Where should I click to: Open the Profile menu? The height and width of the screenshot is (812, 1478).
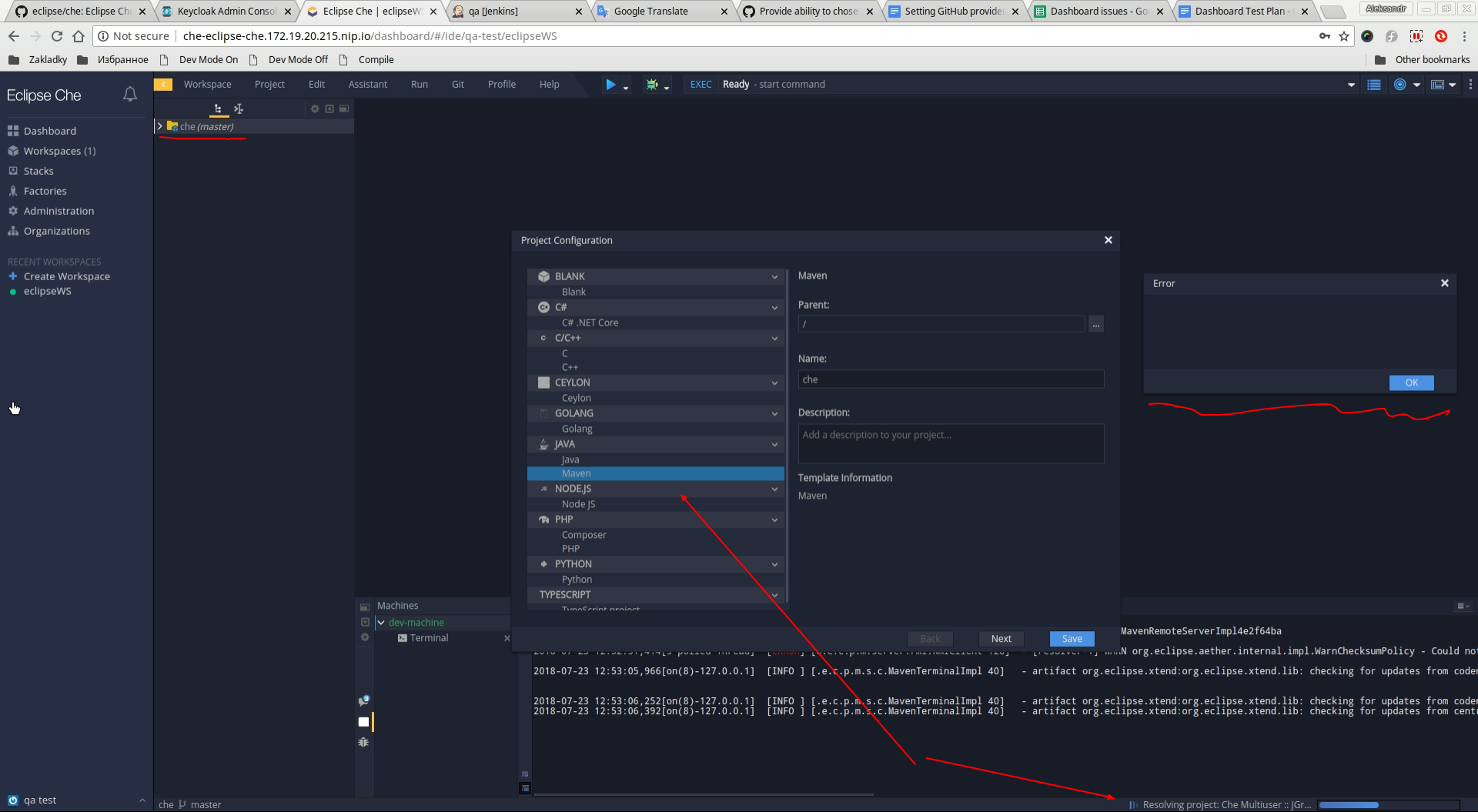501,84
